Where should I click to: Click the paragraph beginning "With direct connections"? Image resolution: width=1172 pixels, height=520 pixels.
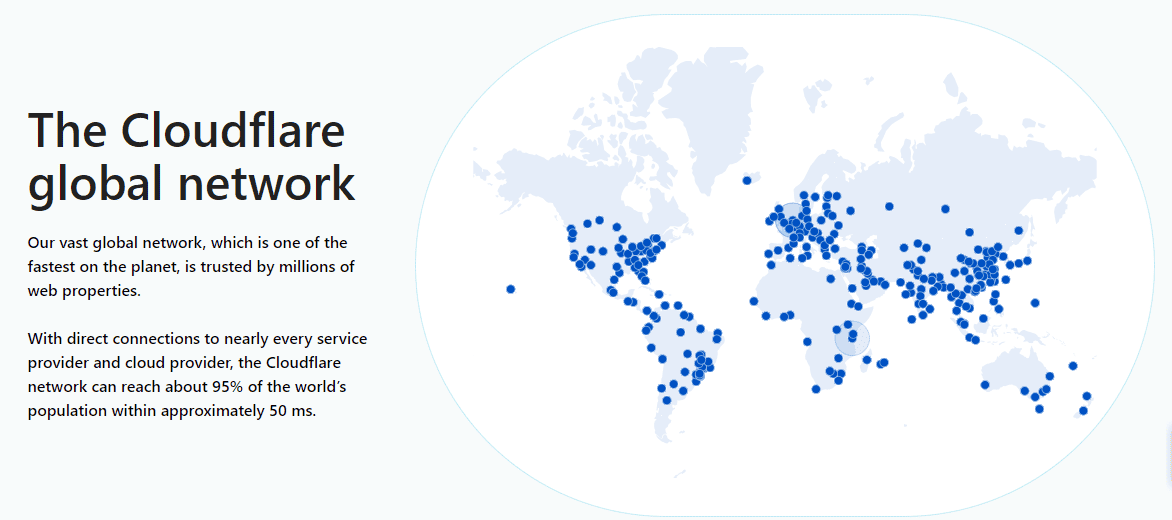point(197,374)
